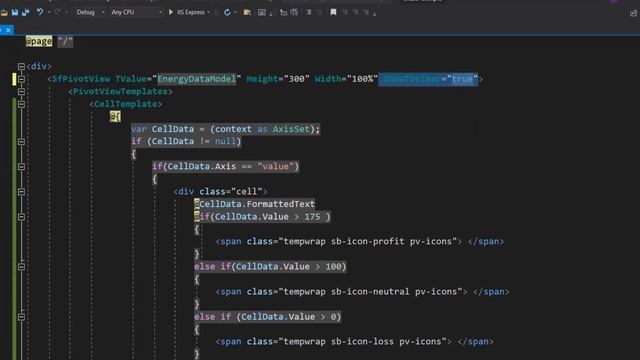Open the undo history dropdown arrow
Viewport: 640px width, 360px height.
coord(49,13)
